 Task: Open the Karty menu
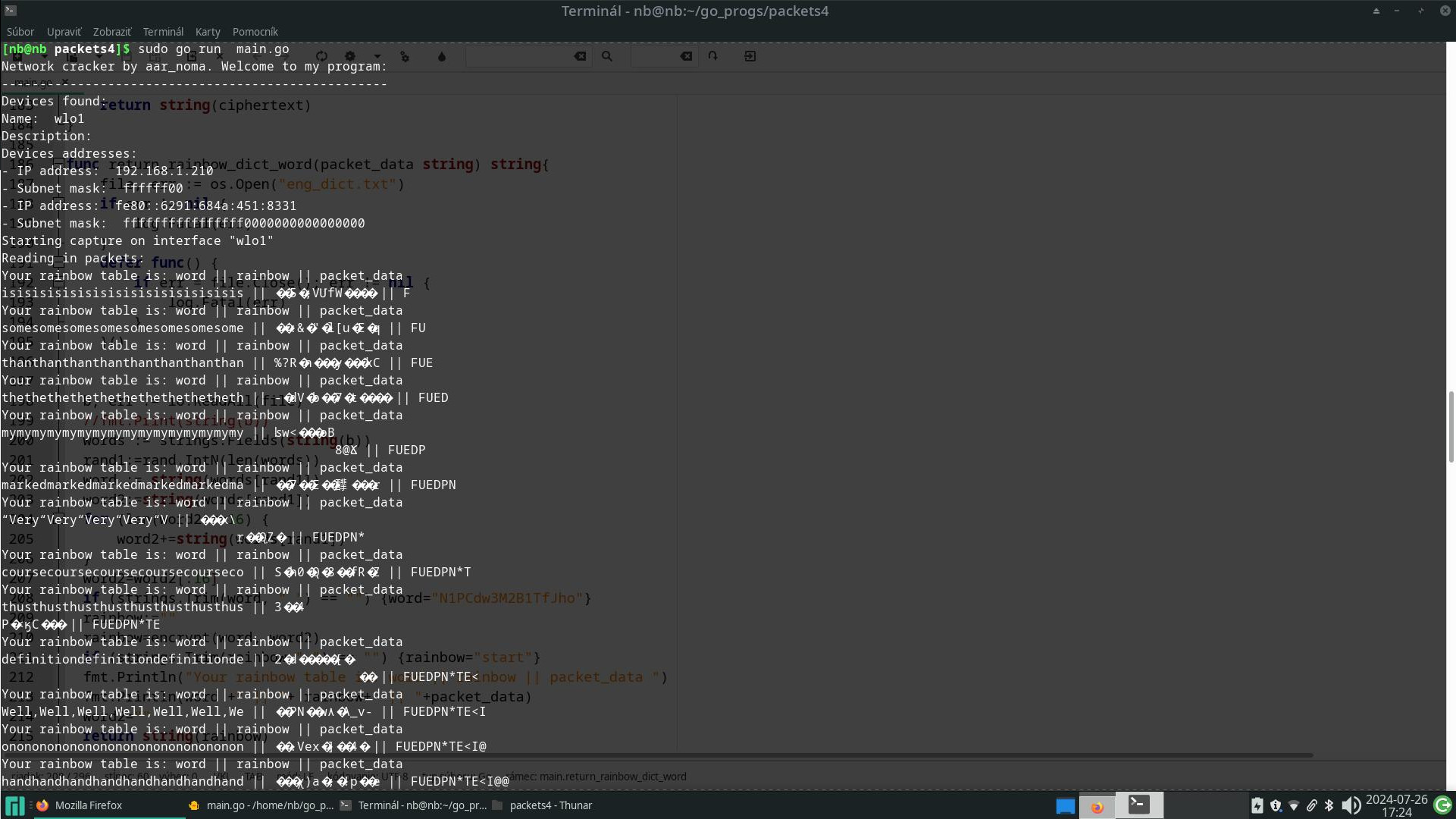pyautogui.click(x=208, y=31)
